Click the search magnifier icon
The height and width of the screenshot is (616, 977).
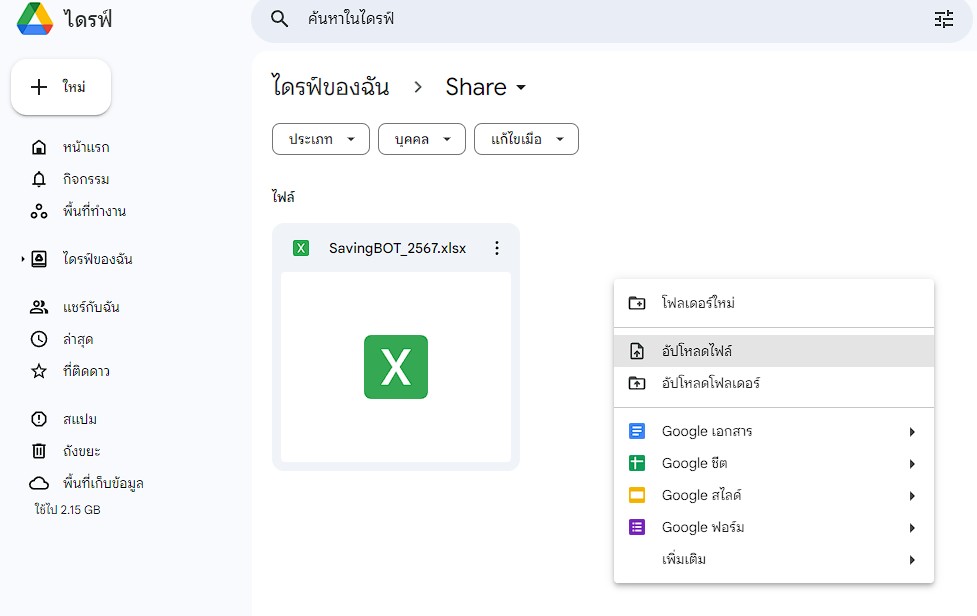281,19
